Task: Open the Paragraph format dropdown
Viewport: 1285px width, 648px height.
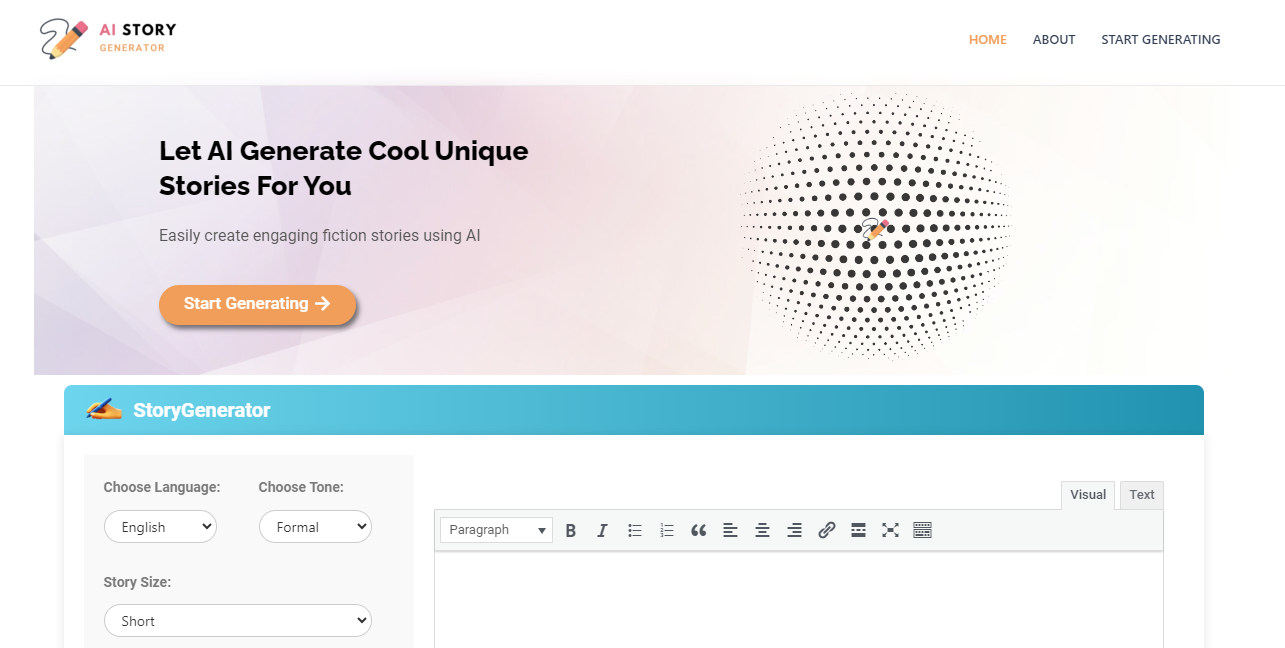Action: [x=496, y=530]
